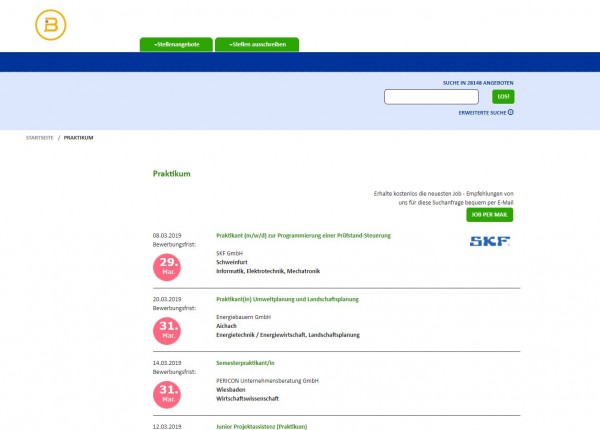This screenshot has width=600, height=430.
Task: Open Junior Projektassistenz (Praktikum) listing
Action: point(262,426)
